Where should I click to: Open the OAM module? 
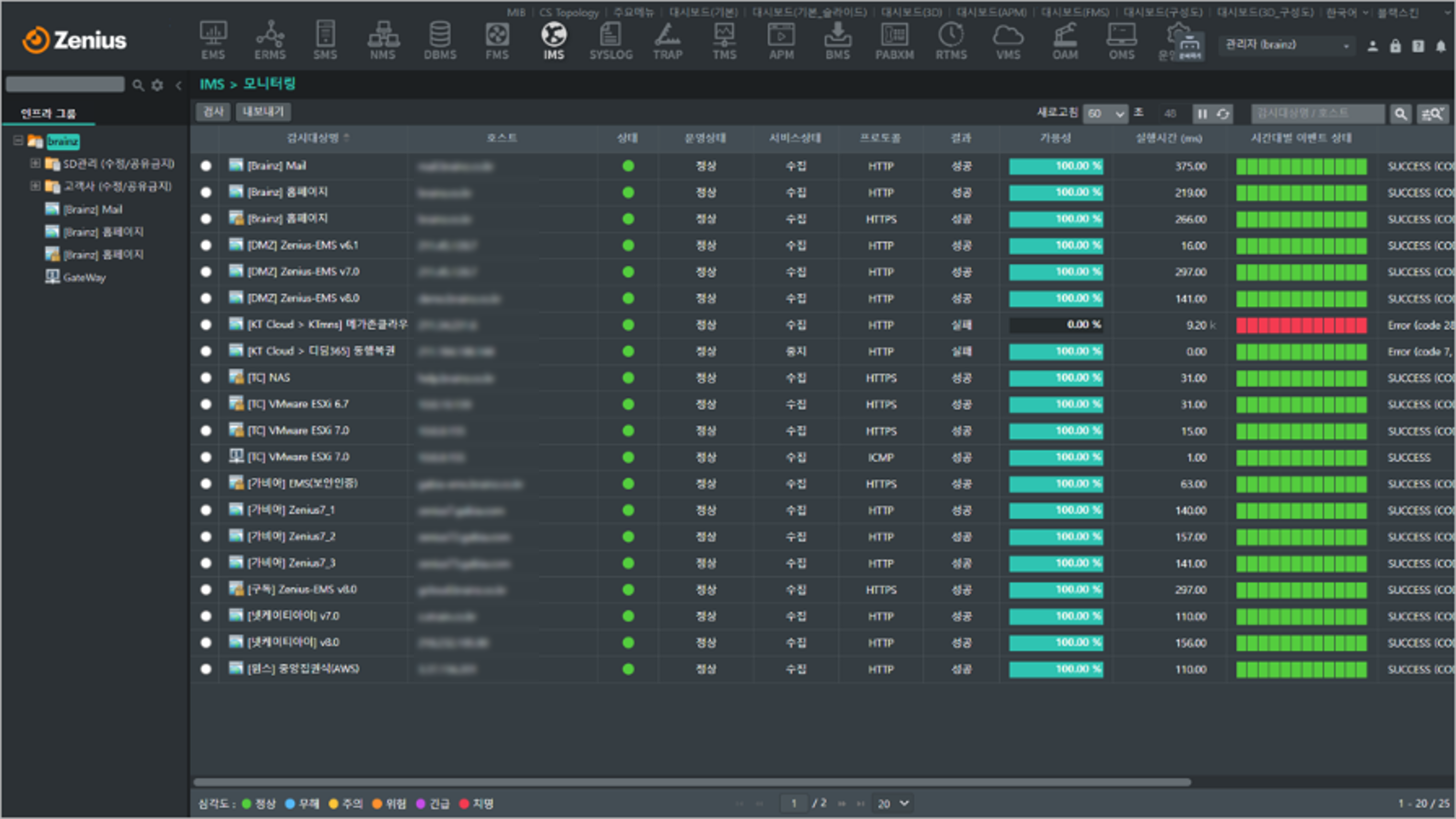(x=1066, y=40)
